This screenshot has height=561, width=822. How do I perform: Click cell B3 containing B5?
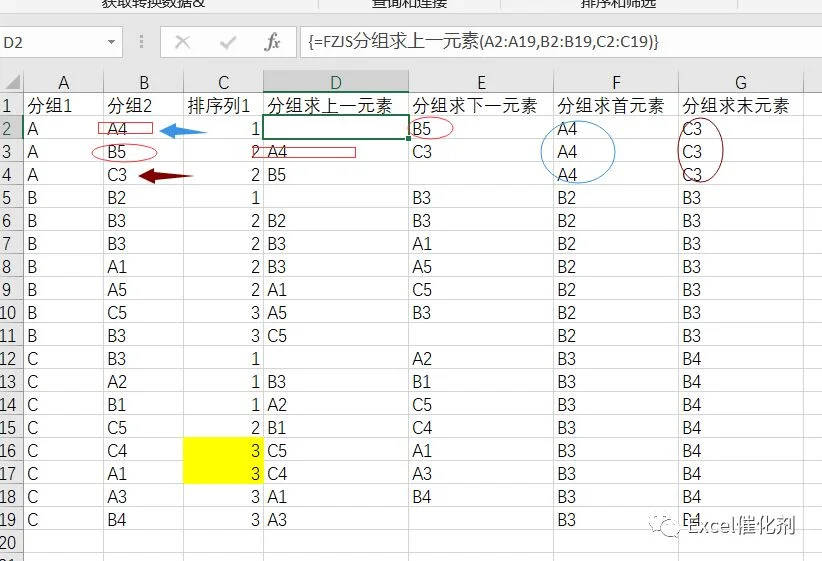[144, 152]
